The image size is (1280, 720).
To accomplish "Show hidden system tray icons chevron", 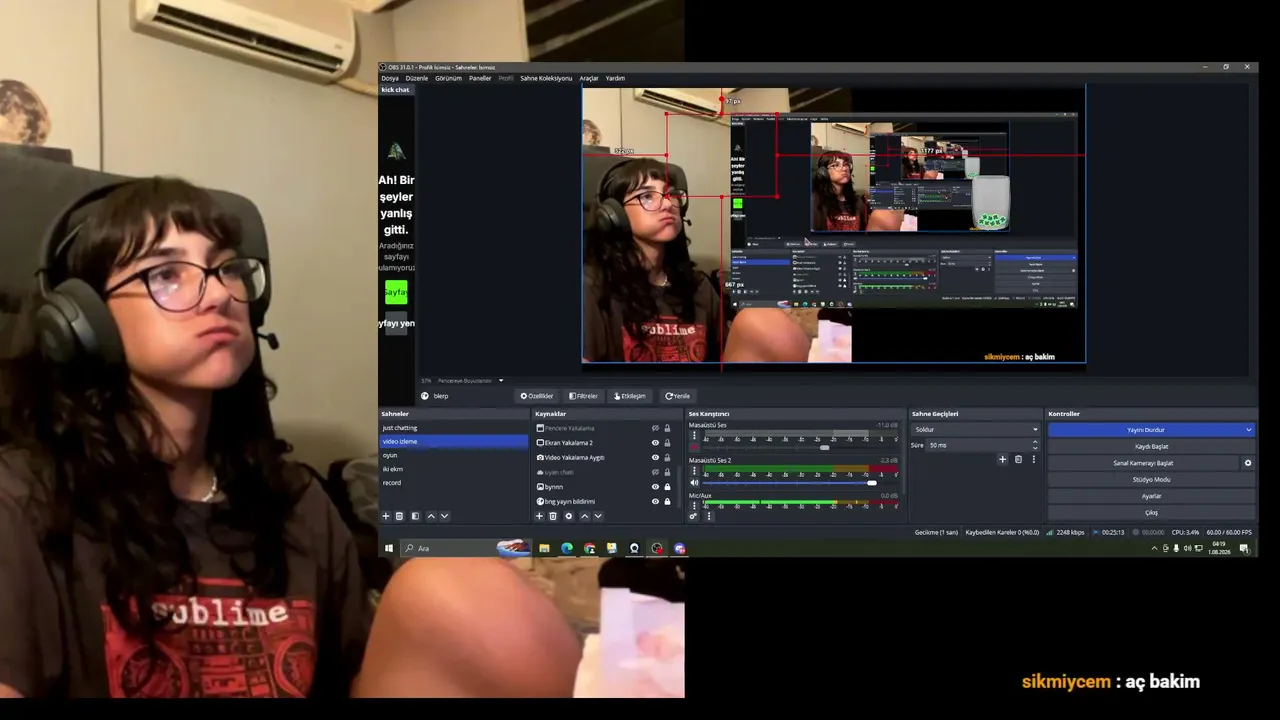I will (1154, 548).
